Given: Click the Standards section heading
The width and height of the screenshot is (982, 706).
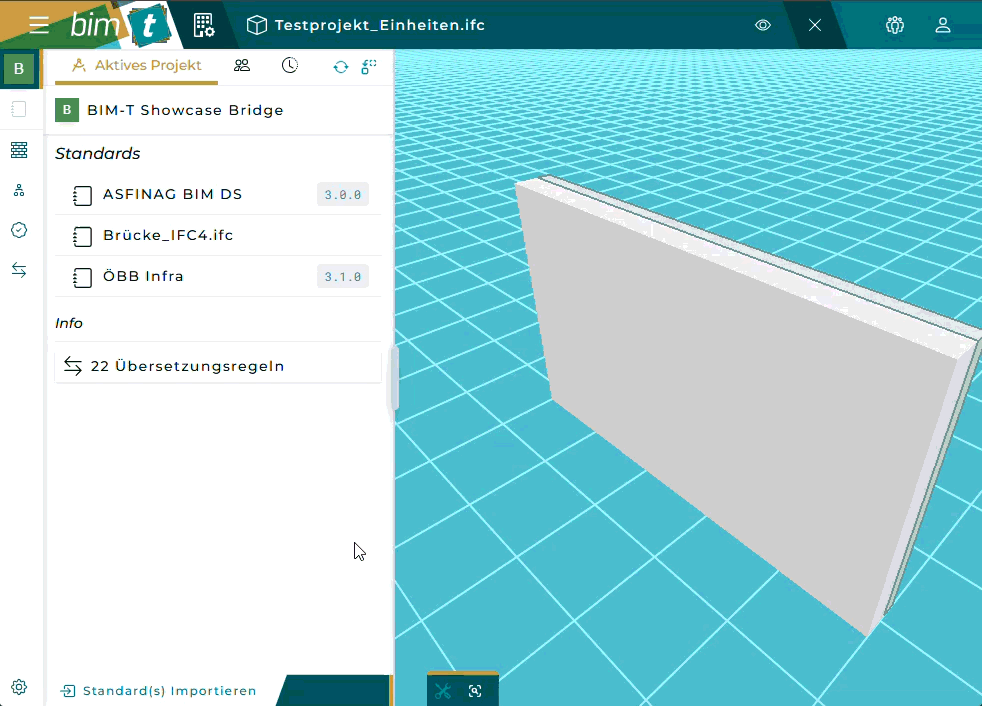Looking at the screenshot, I should tap(98, 153).
